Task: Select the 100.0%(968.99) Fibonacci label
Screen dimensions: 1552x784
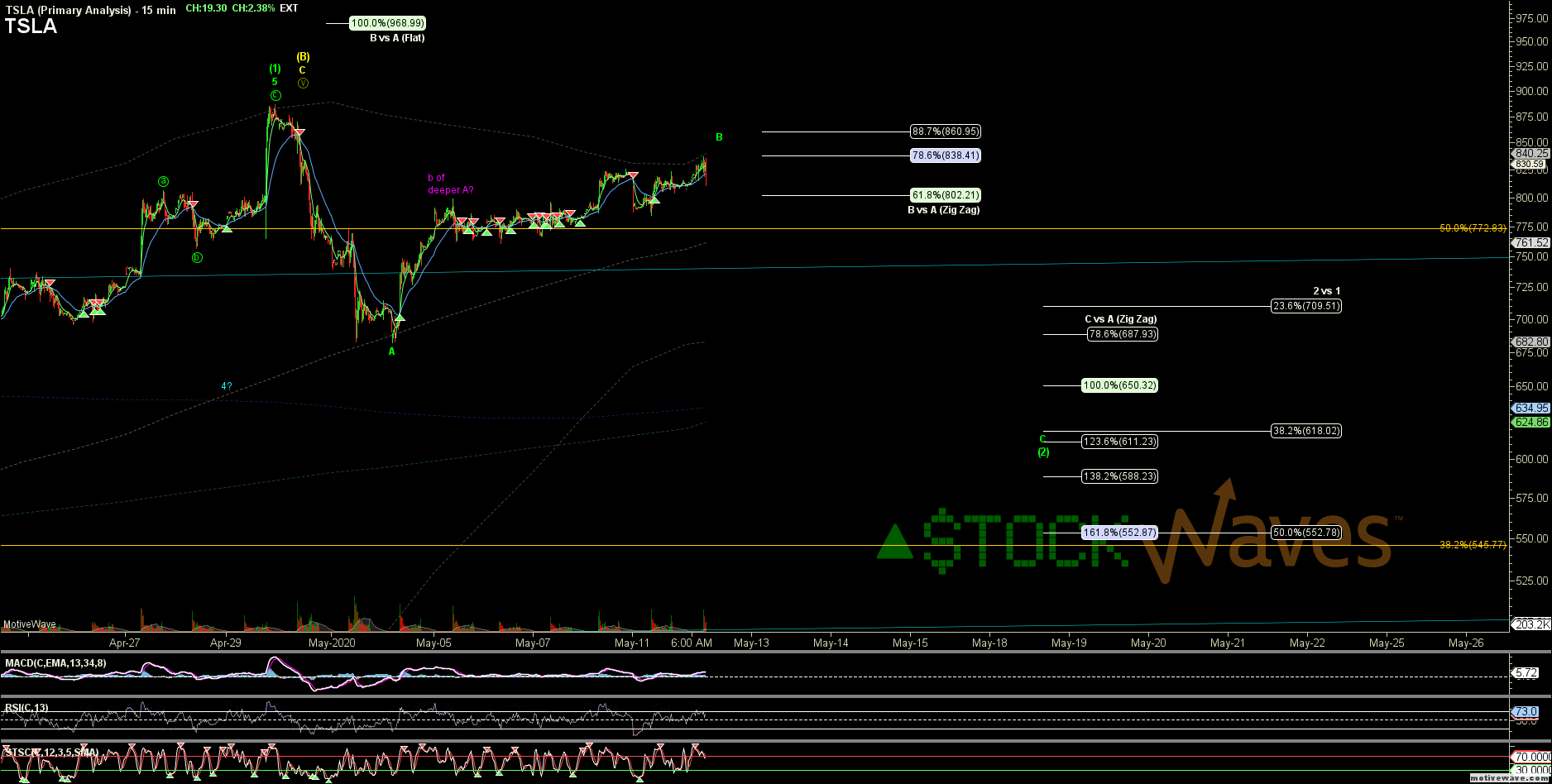Action: point(387,24)
